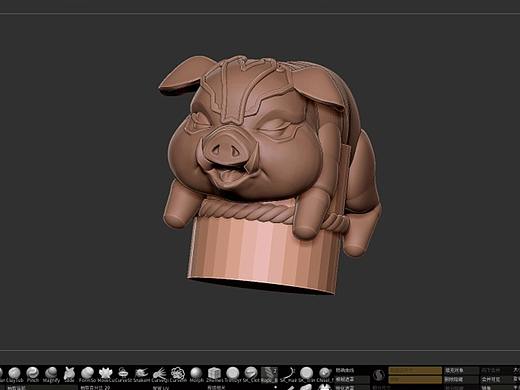Select the FormSoft brush

click(87, 374)
